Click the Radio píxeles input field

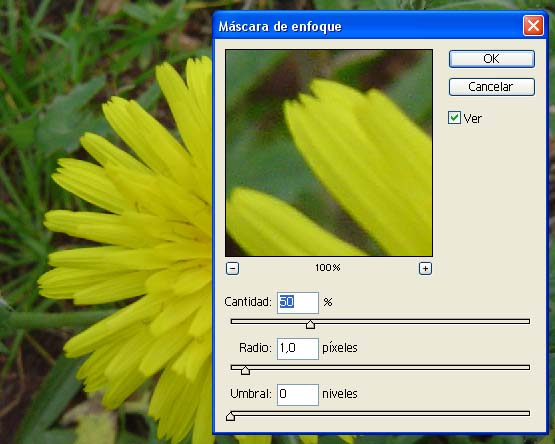pos(298,348)
